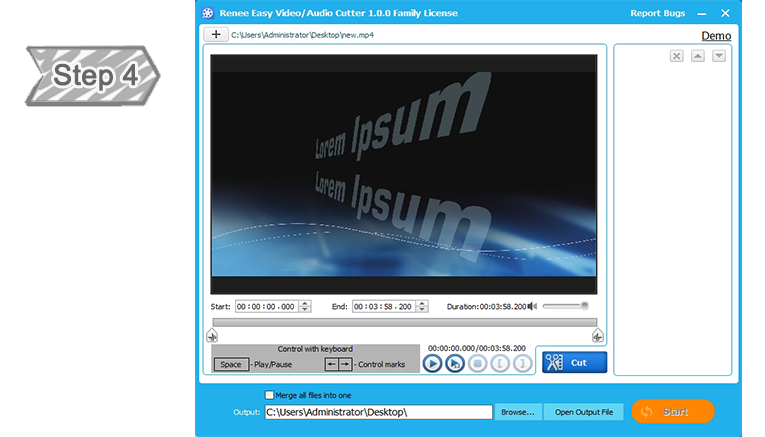Click the Output path text field
The width and height of the screenshot is (765, 437).
[x=378, y=412]
